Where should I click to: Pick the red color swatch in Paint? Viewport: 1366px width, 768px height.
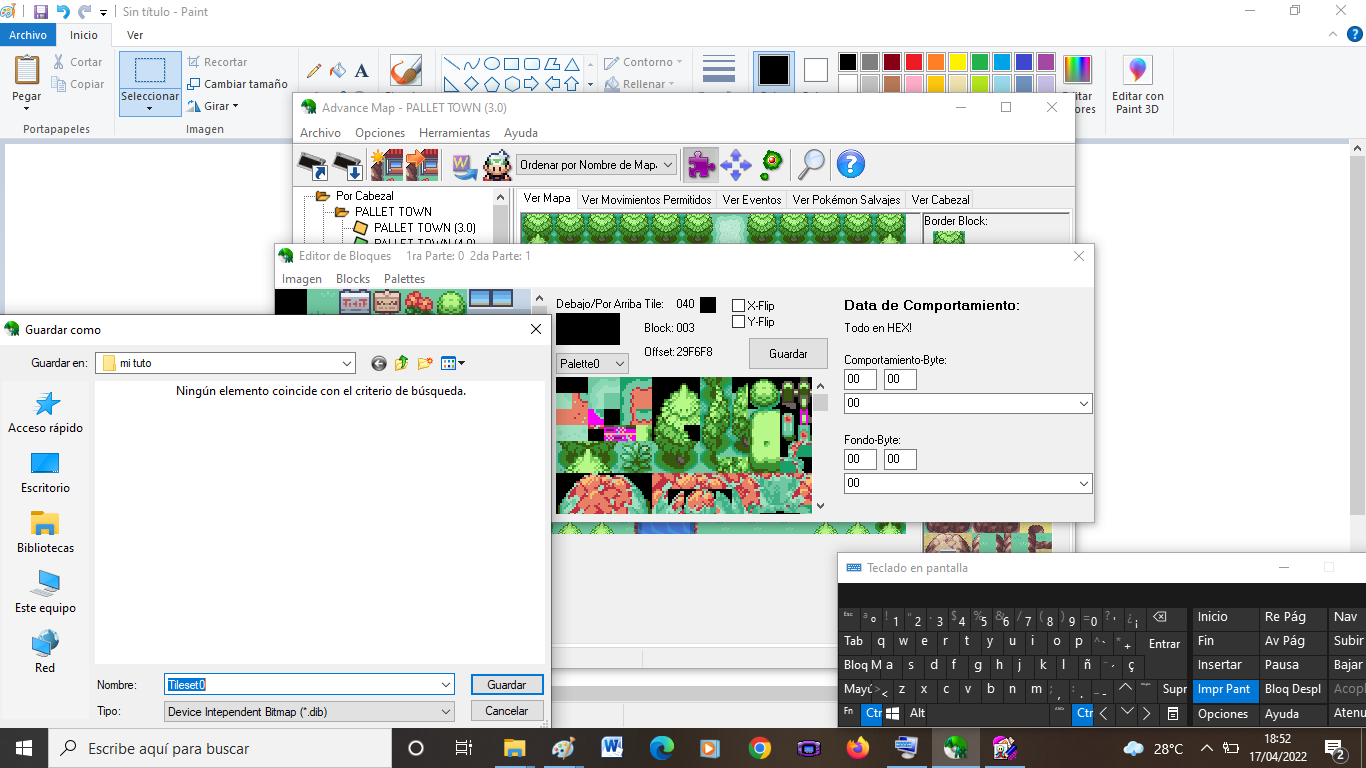tap(913, 62)
